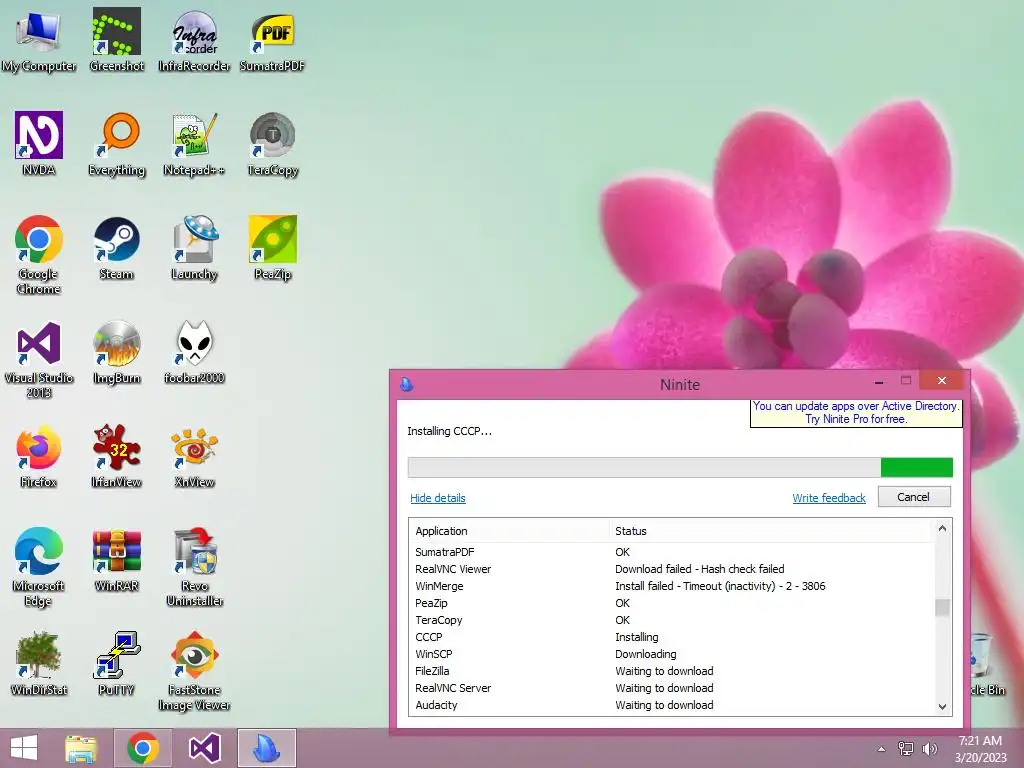
Task: Minimize the Ninite window
Action: (879, 381)
